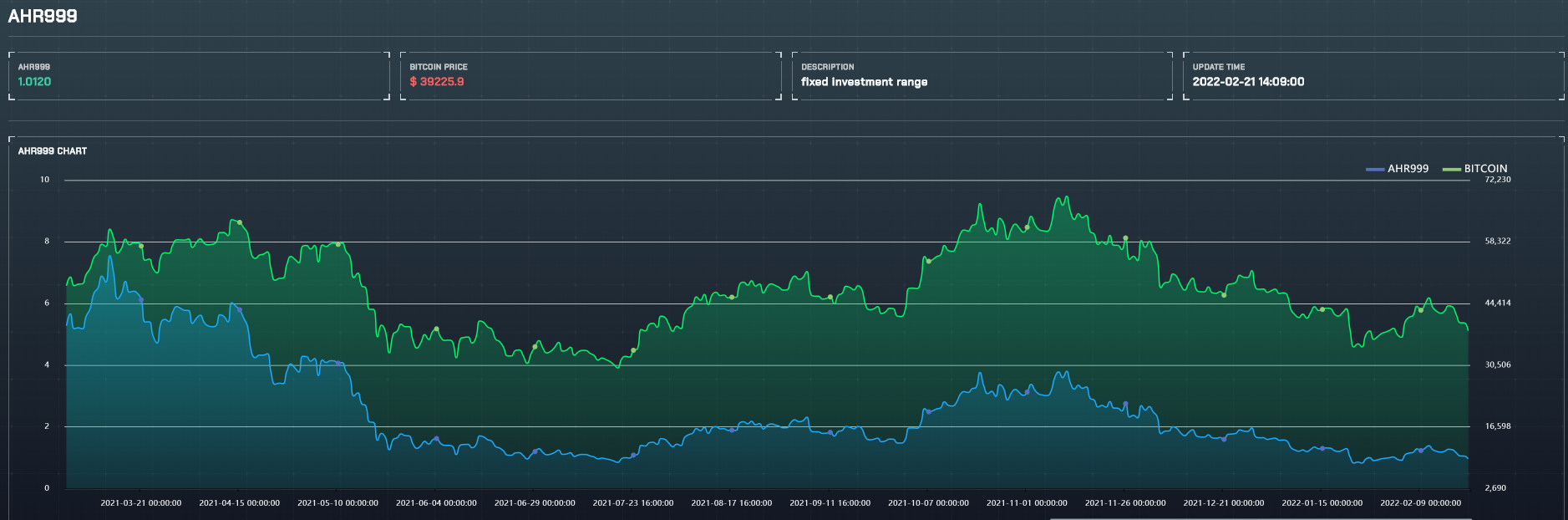Click the 2021-08-17 16:00:00 x-axis label
Viewport: 1568px width, 520px height.
pyautogui.click(x=731, y=503)
